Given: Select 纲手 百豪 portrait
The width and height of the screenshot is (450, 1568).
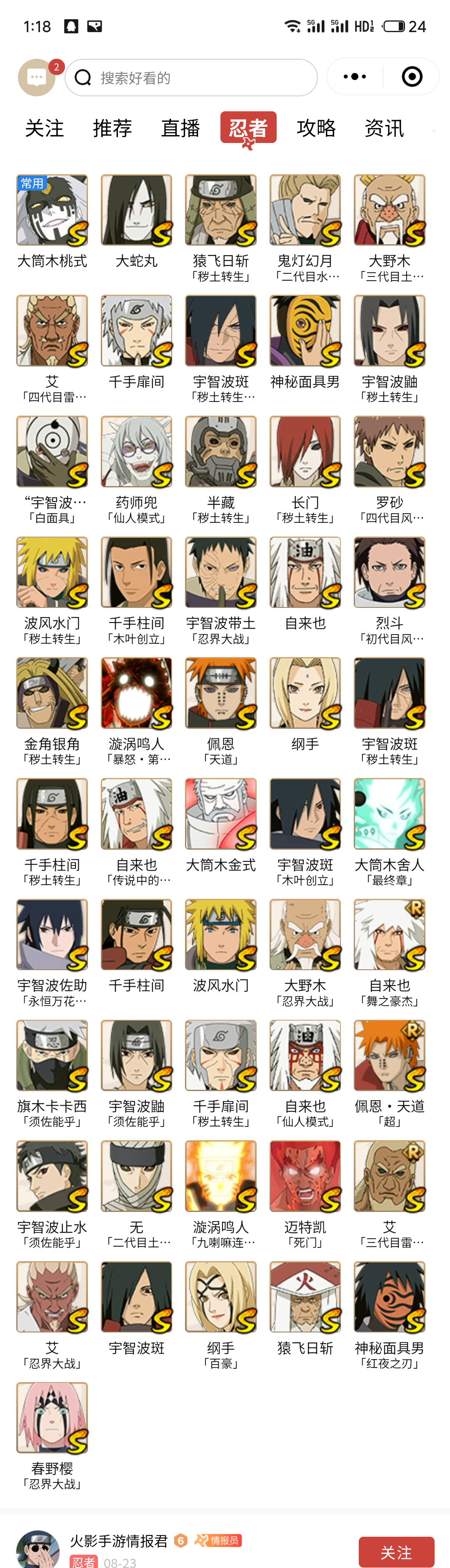Looking at the screenshot, I should click(x=221, y=1297).
